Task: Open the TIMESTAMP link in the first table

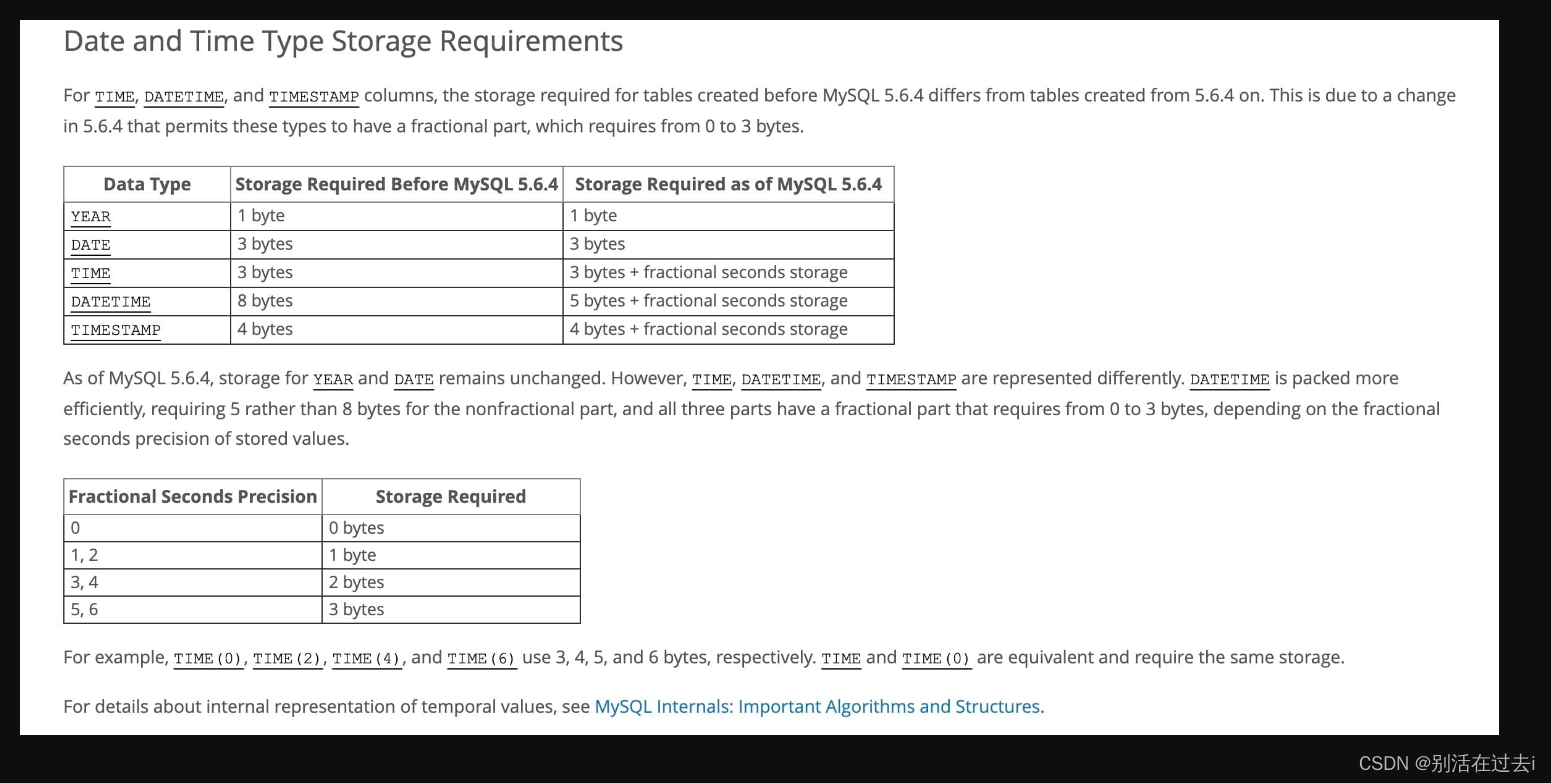Action: 115,330
